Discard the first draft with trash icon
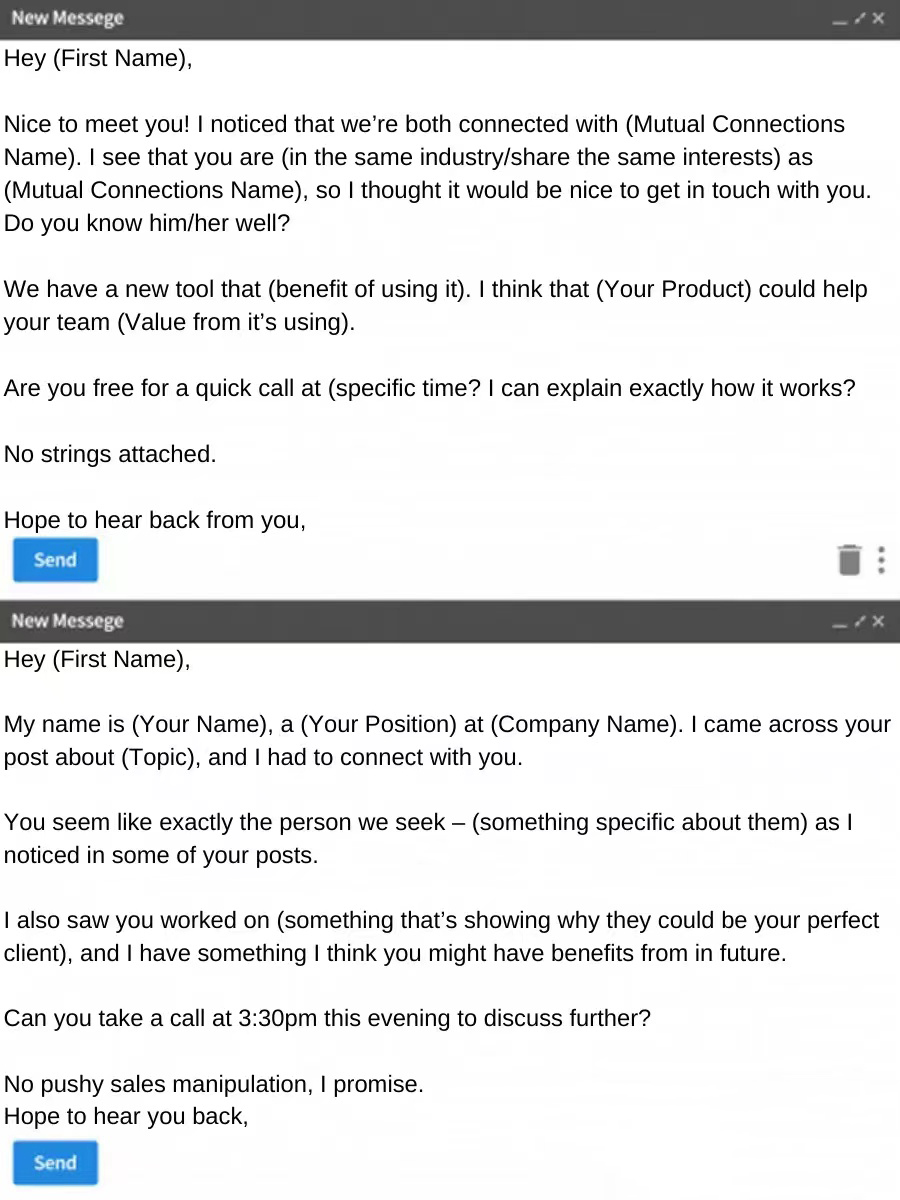The image size is (900, 1200). coord(849,560)
